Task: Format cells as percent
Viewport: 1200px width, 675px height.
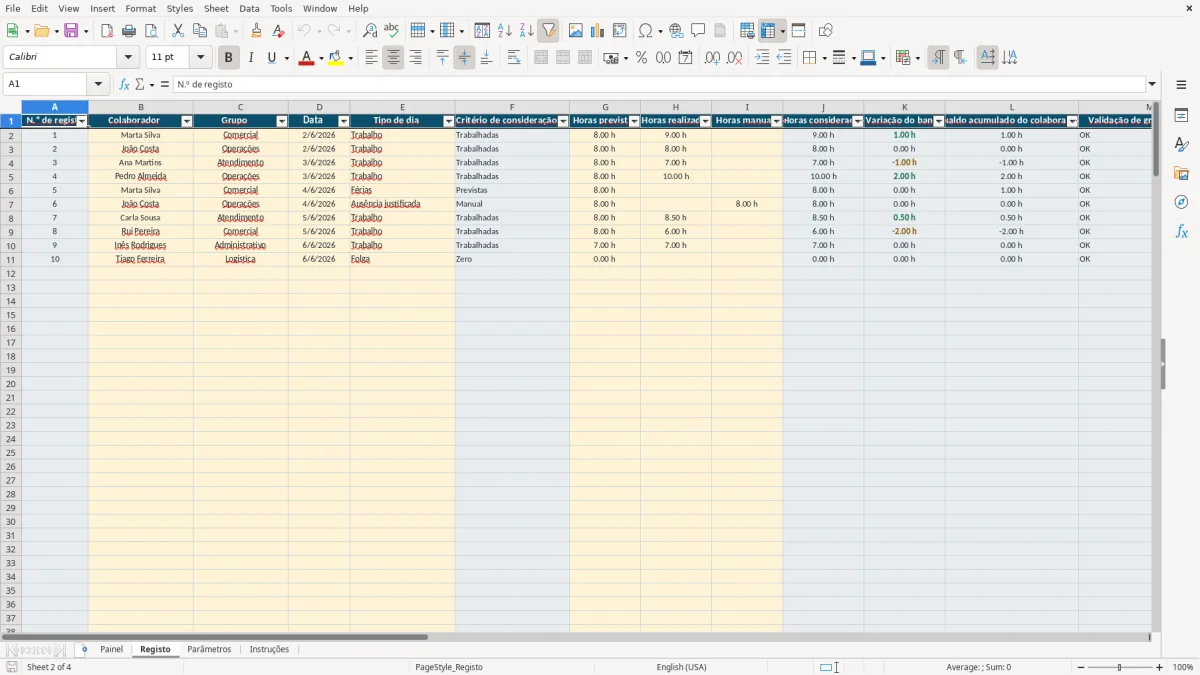Action: [641, 58]
